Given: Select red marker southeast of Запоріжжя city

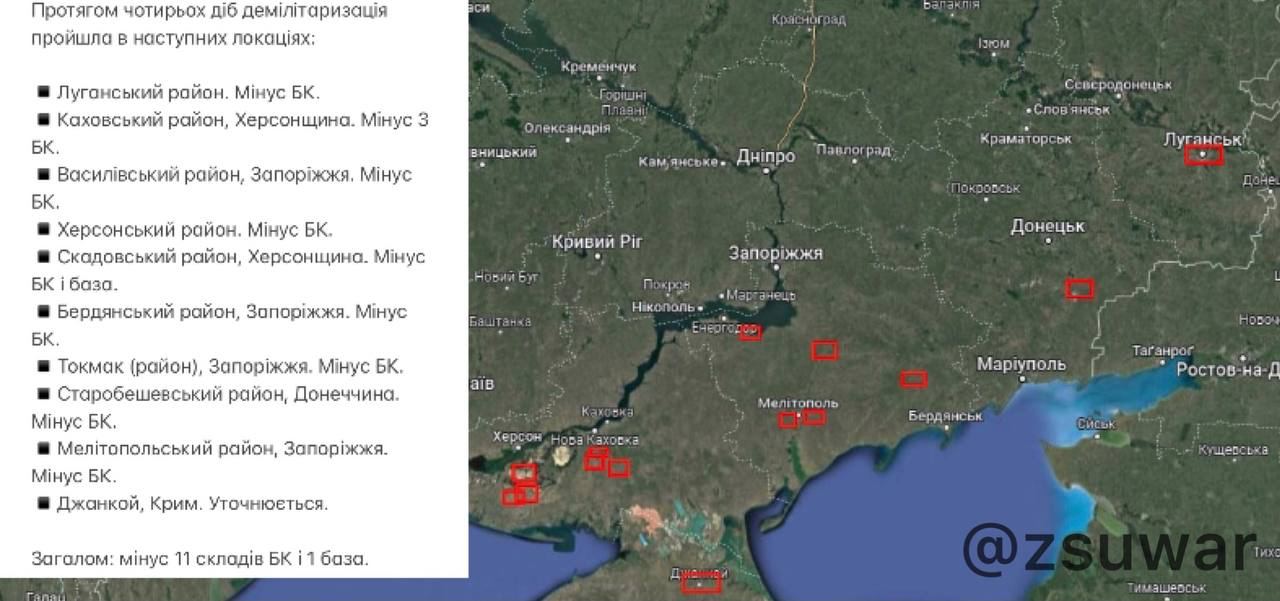Looking at the screenshot, I should pyautogui.click(x=824, y=350).
